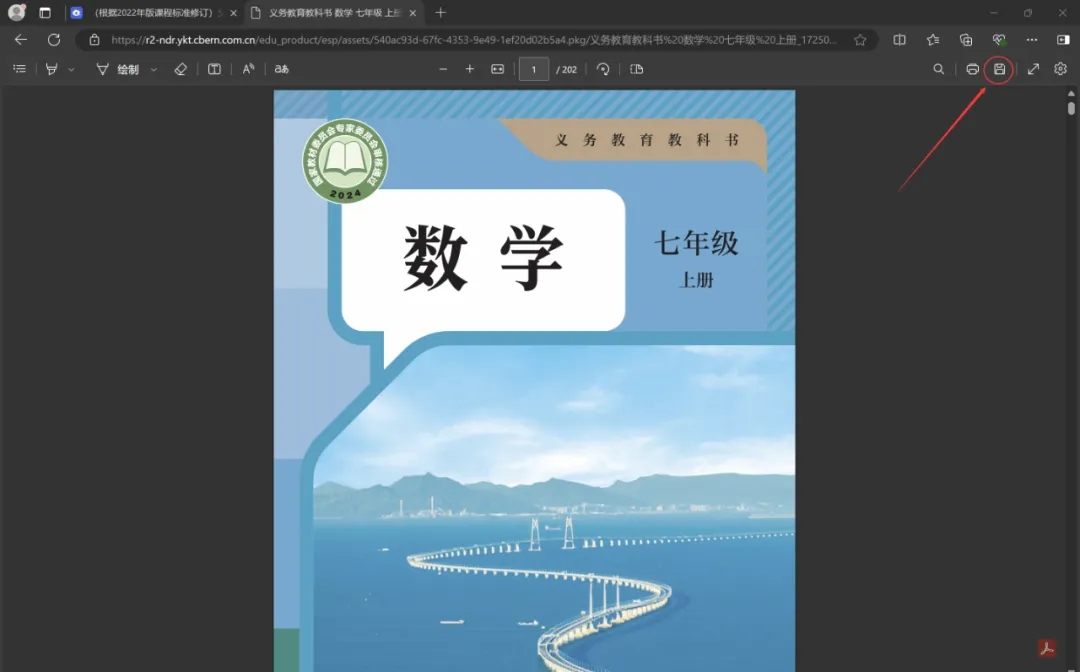The height and width of the screenshot is (672, 1080).
Task: Open PDF viewer settings gear
Action: coord(1061,69)
